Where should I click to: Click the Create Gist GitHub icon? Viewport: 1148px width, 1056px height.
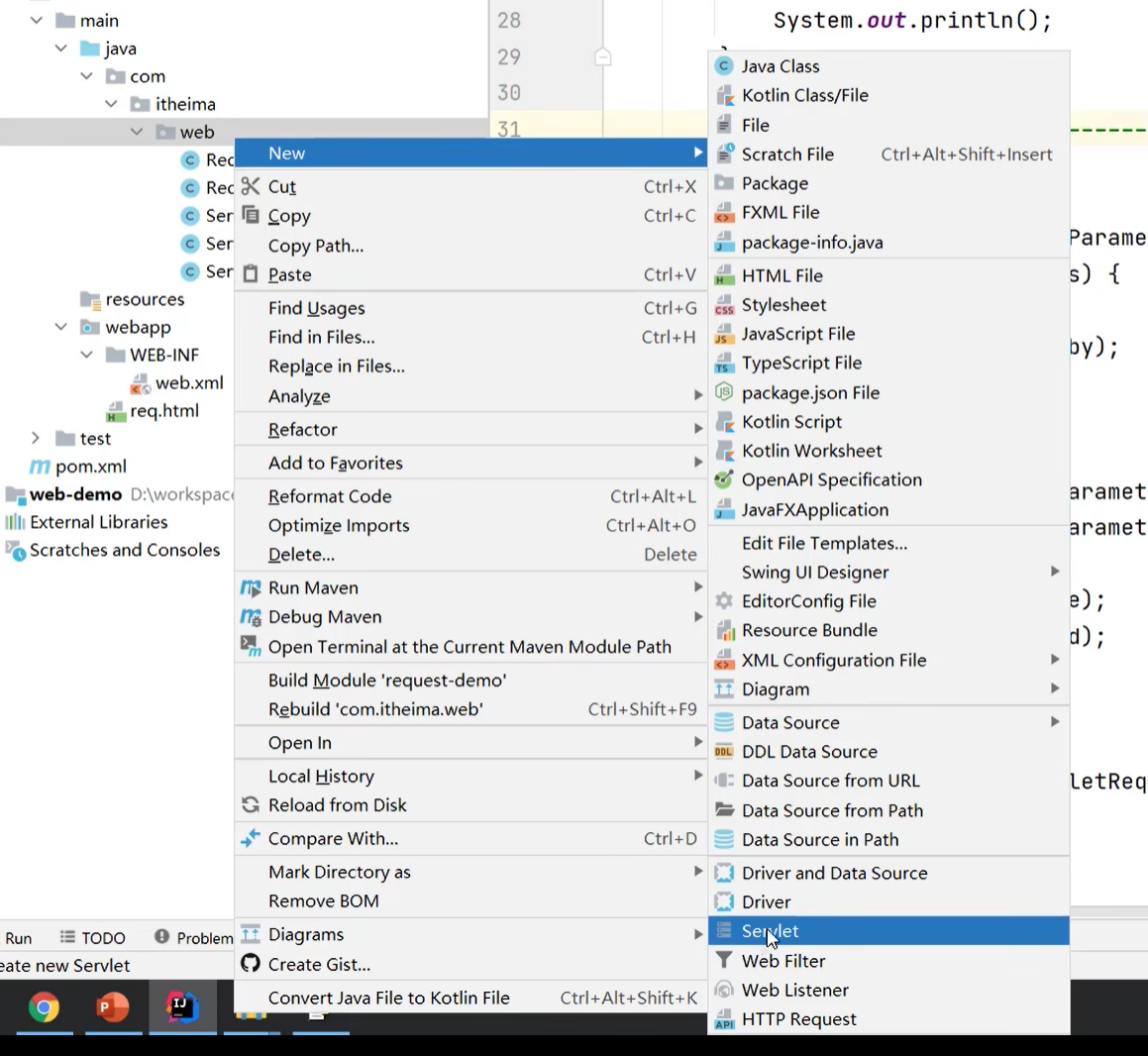click(251, 963)
